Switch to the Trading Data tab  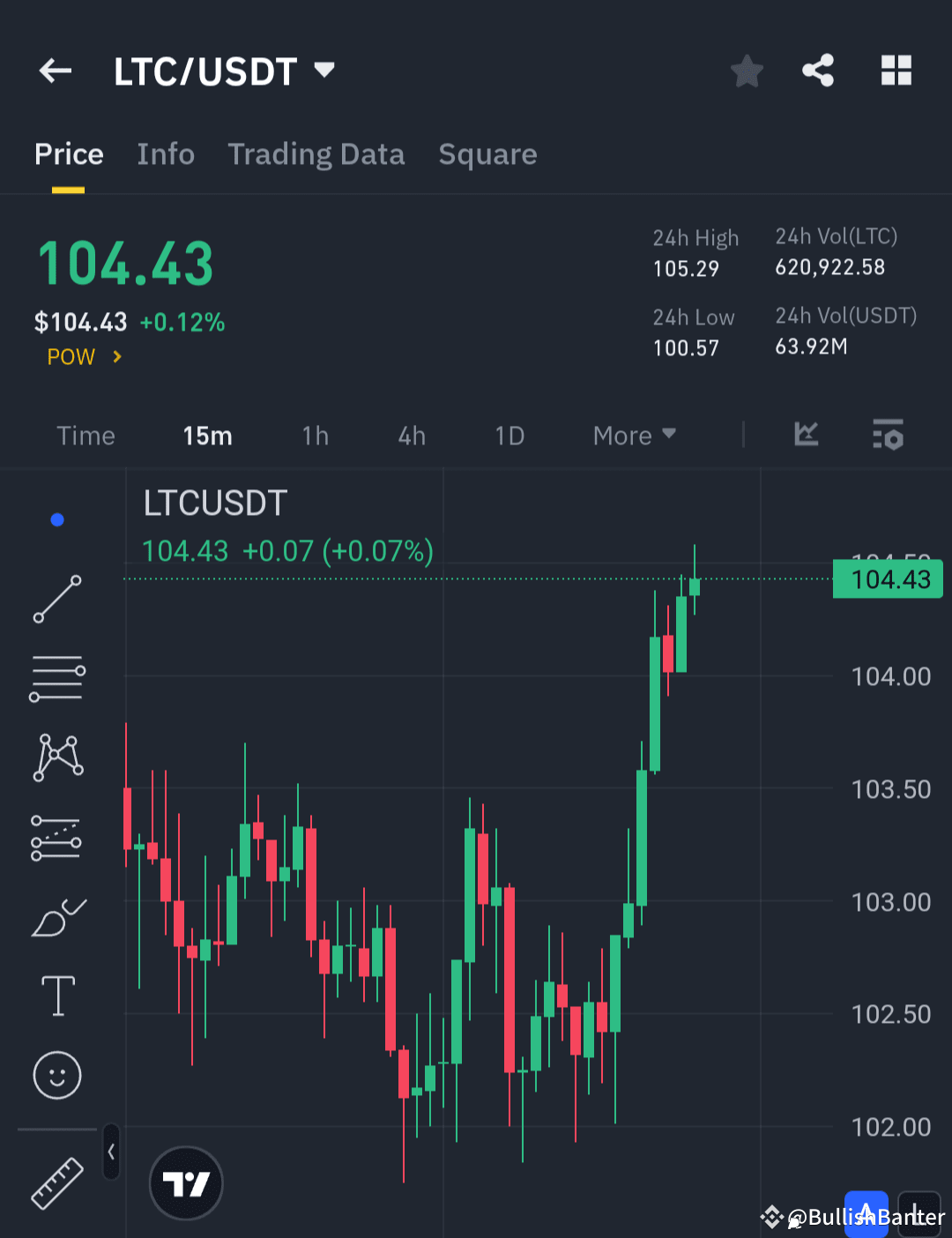[x=316, y=154]
